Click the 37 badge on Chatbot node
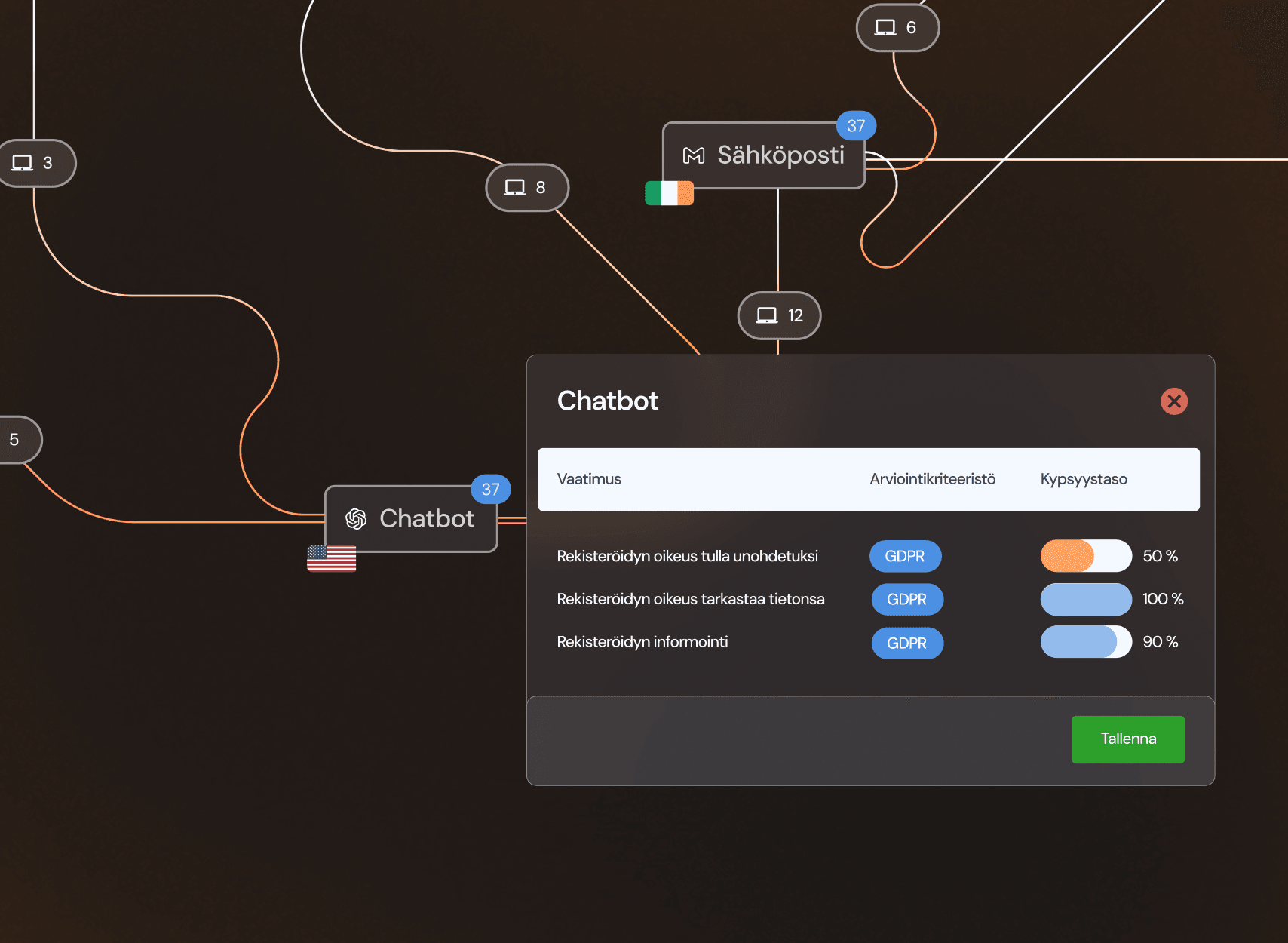This screenshot has height=943, width=1288. (x=491, y=490)
